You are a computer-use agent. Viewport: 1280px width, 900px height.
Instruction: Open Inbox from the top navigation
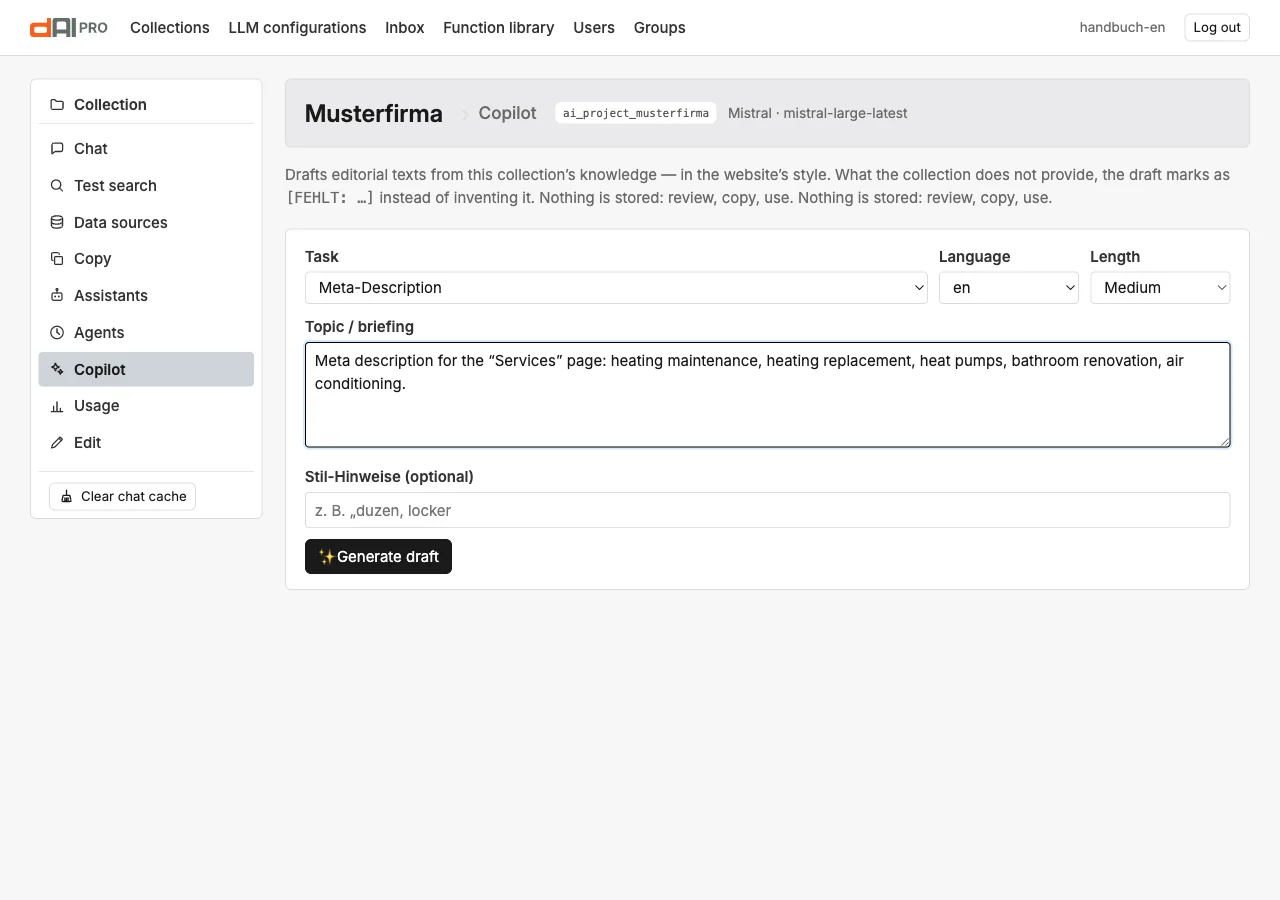click(x=405, y=28)
